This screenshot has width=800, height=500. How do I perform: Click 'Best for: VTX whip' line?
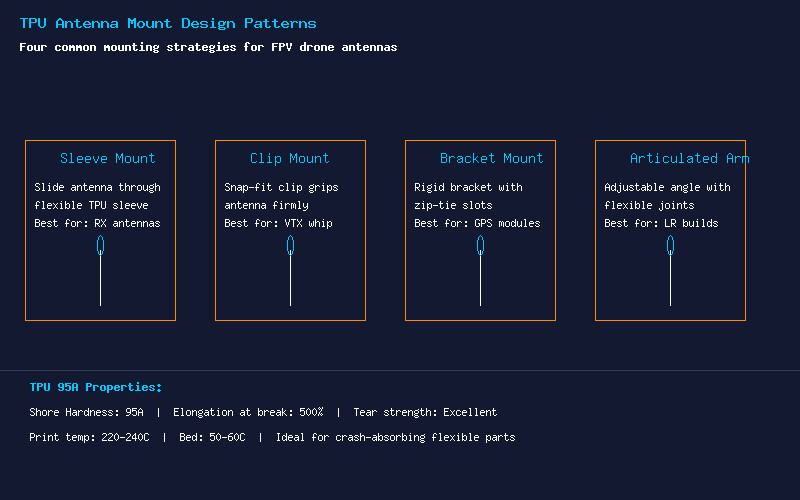(278, 223)
